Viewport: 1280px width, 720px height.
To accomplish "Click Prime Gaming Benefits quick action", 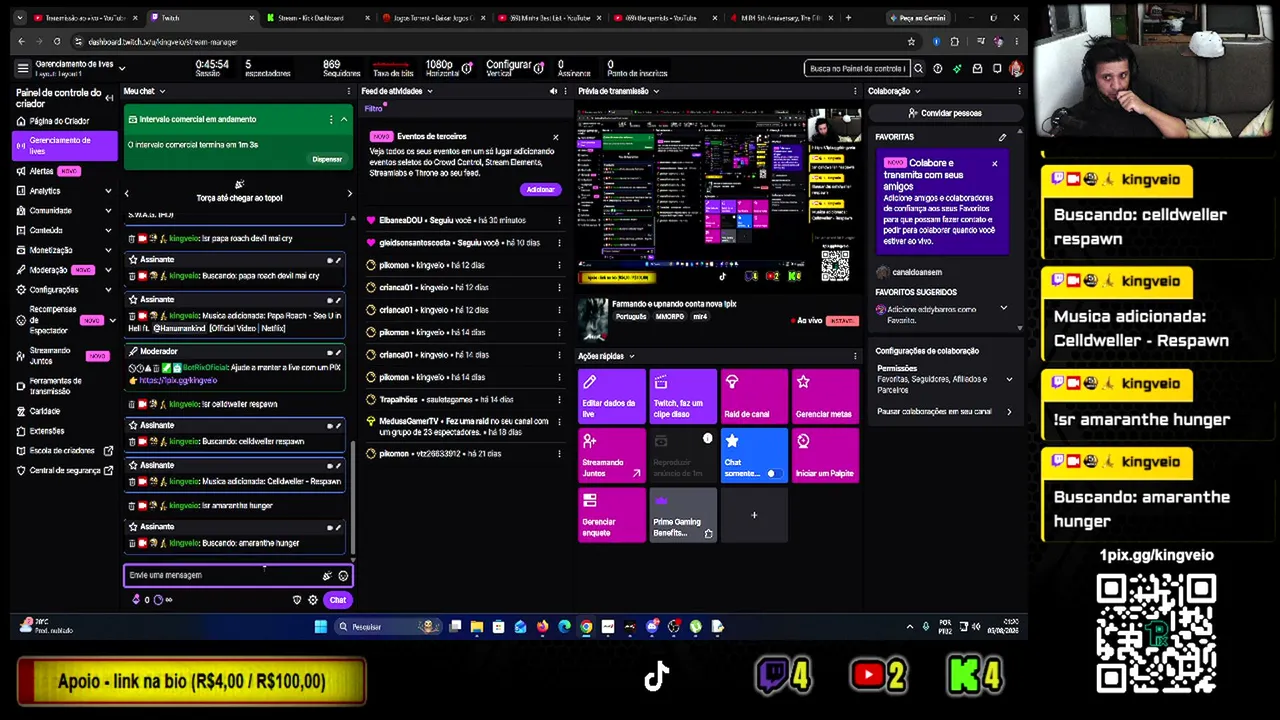I will (x=683, y=514).
